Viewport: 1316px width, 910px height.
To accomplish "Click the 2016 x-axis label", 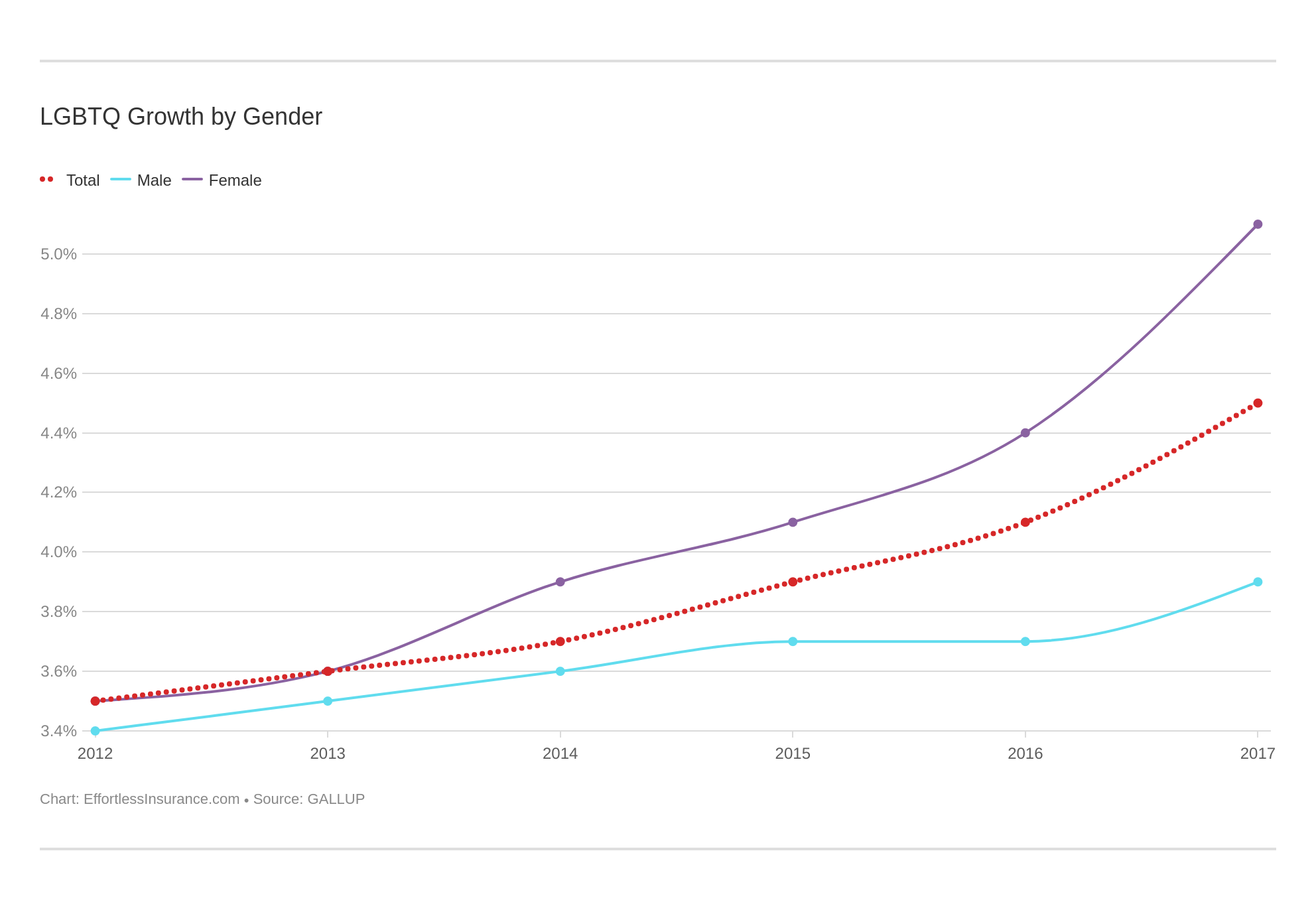I will tap(1025, 753).
